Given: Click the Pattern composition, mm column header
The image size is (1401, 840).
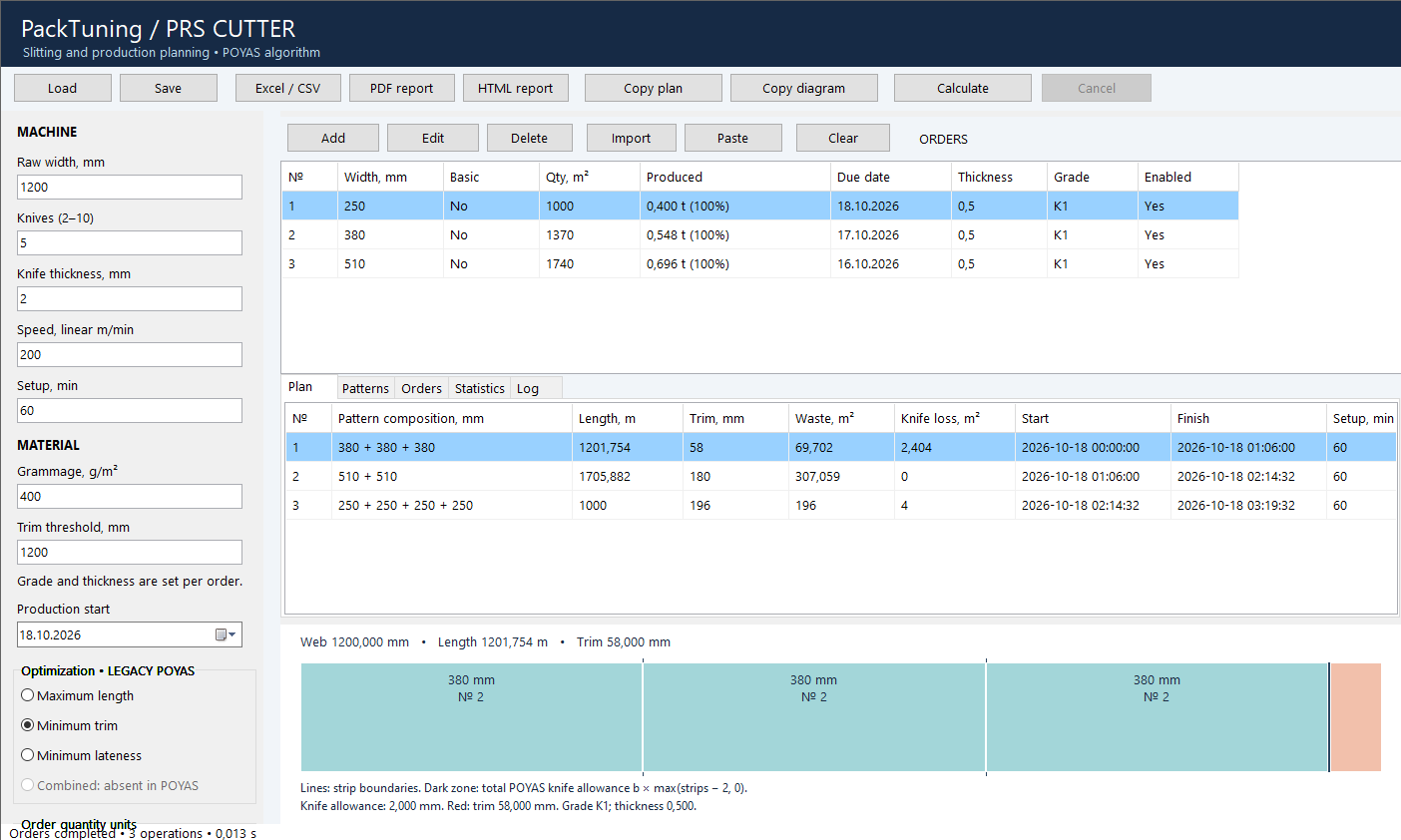Looking at the screenshot, I should (x=452, y=418).
